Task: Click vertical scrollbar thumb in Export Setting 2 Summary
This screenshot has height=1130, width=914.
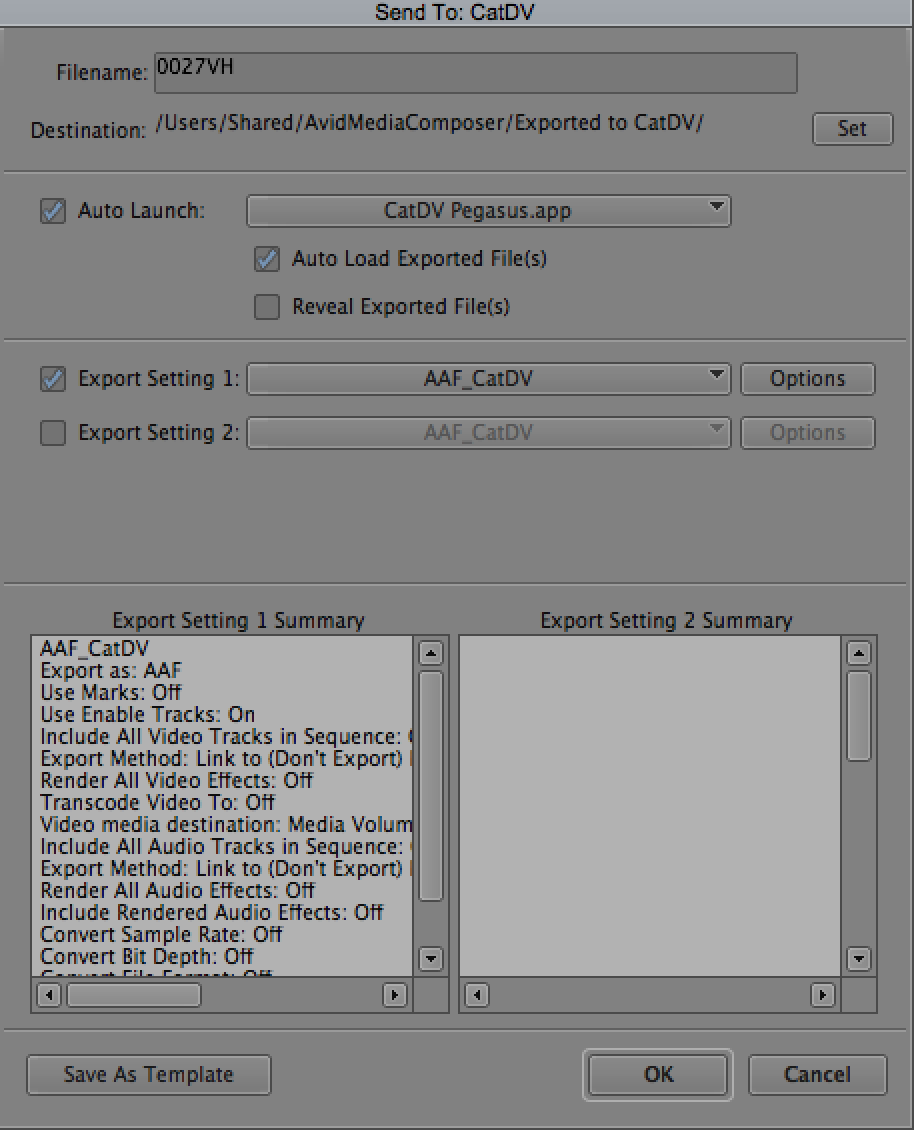Action: tap(858, 716)
